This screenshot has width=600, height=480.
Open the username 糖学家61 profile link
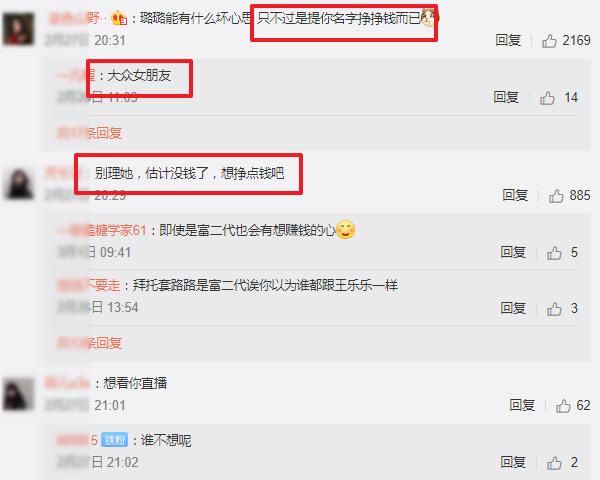pyautogui.click(x=102, y=230)
